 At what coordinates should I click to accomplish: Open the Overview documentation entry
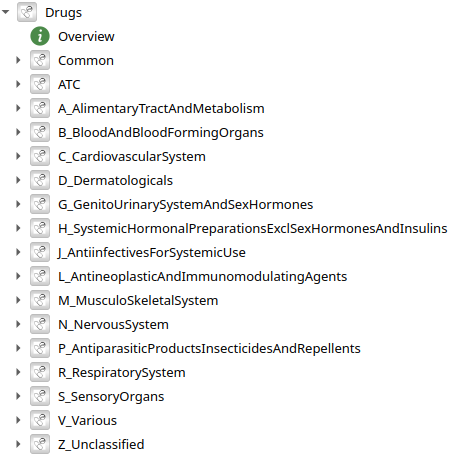pos(86,37)
